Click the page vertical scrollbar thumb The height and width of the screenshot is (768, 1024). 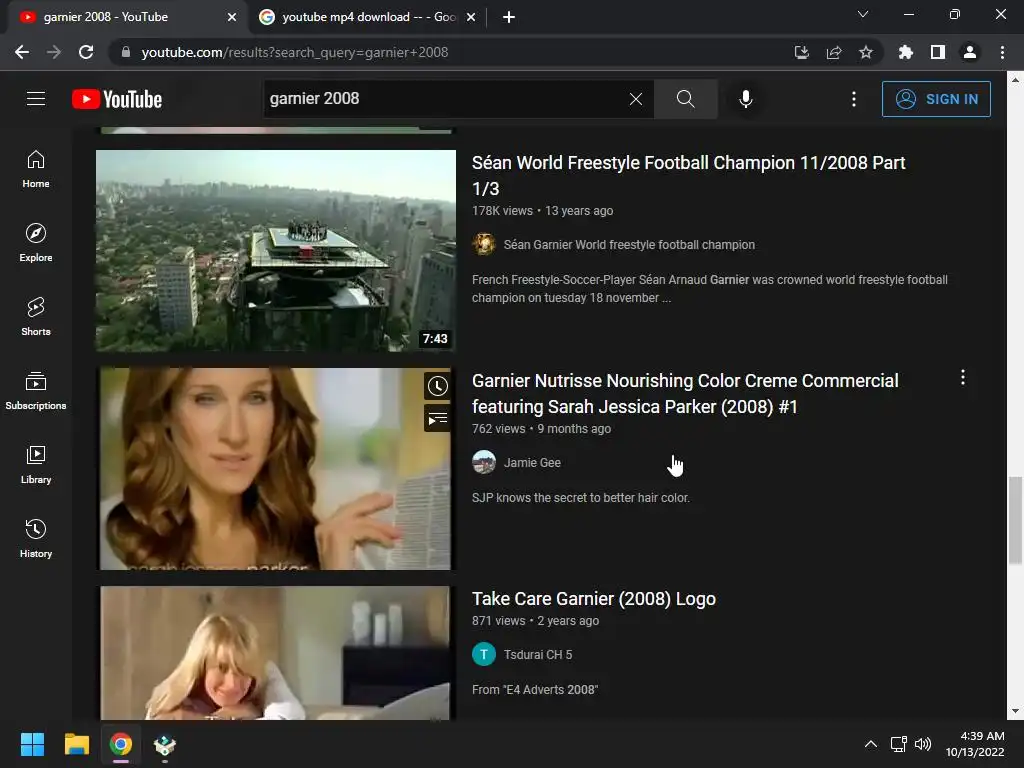[x=1016, y=520]
